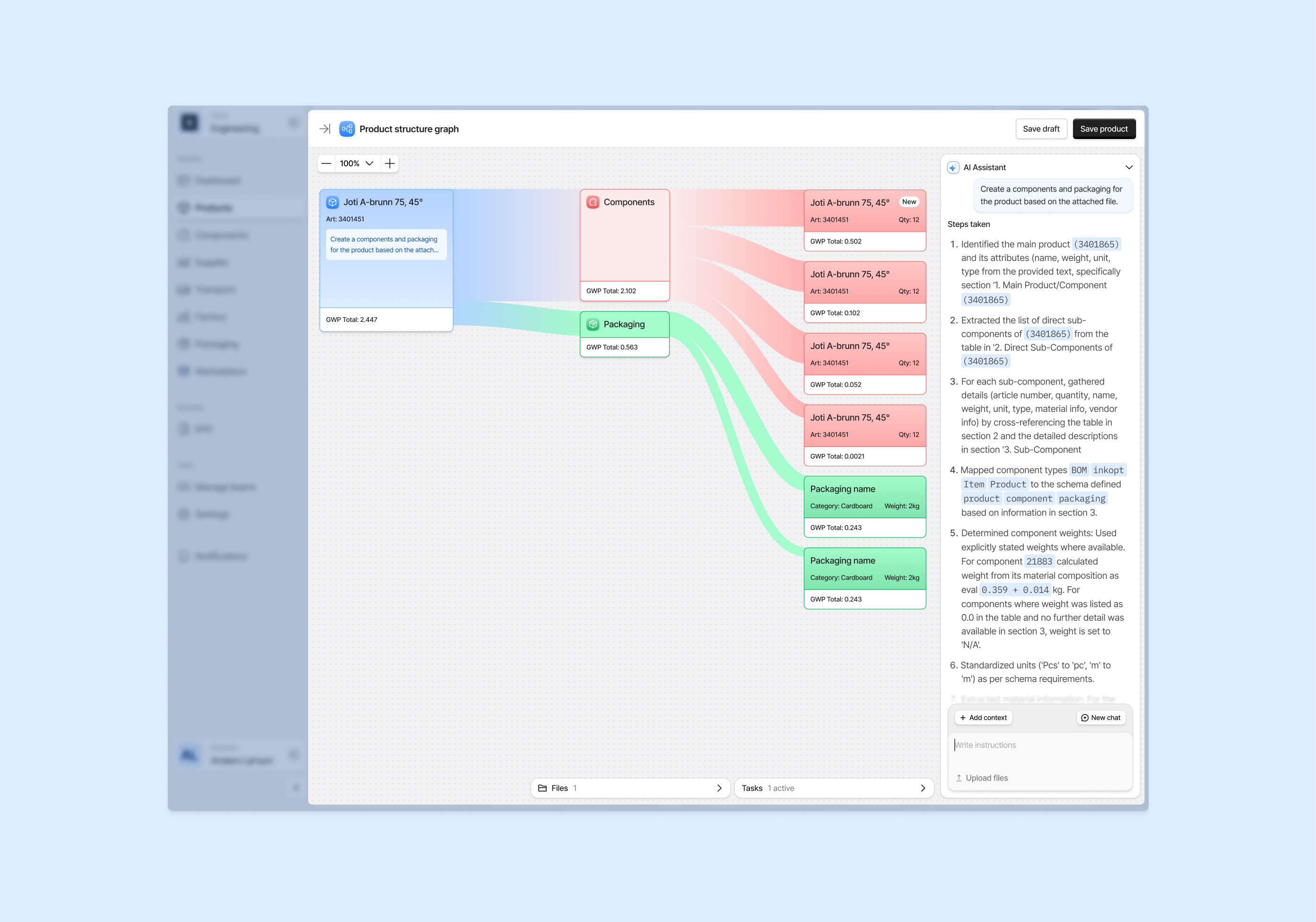This screenshot has width=1316, height=922.
Task: Click Add context button
Action: click(x=983, y=717)
